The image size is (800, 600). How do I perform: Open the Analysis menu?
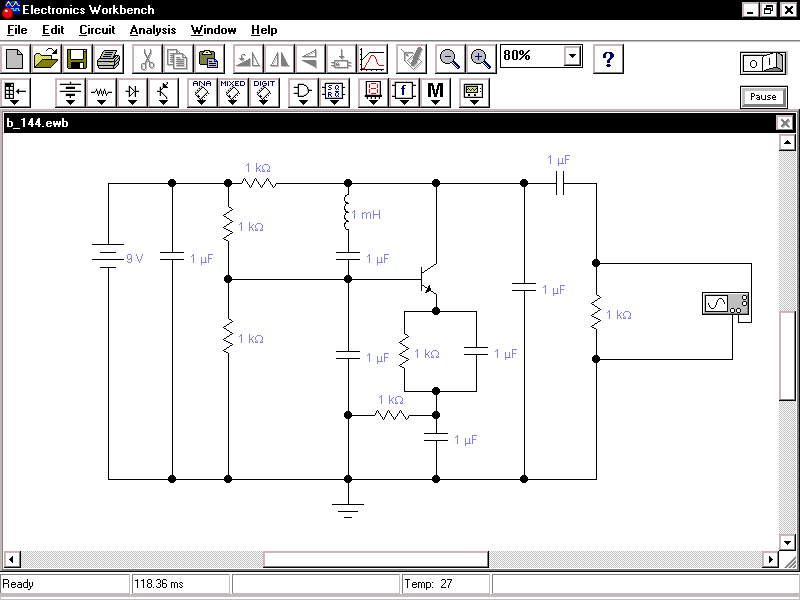(x=152, y=30)
